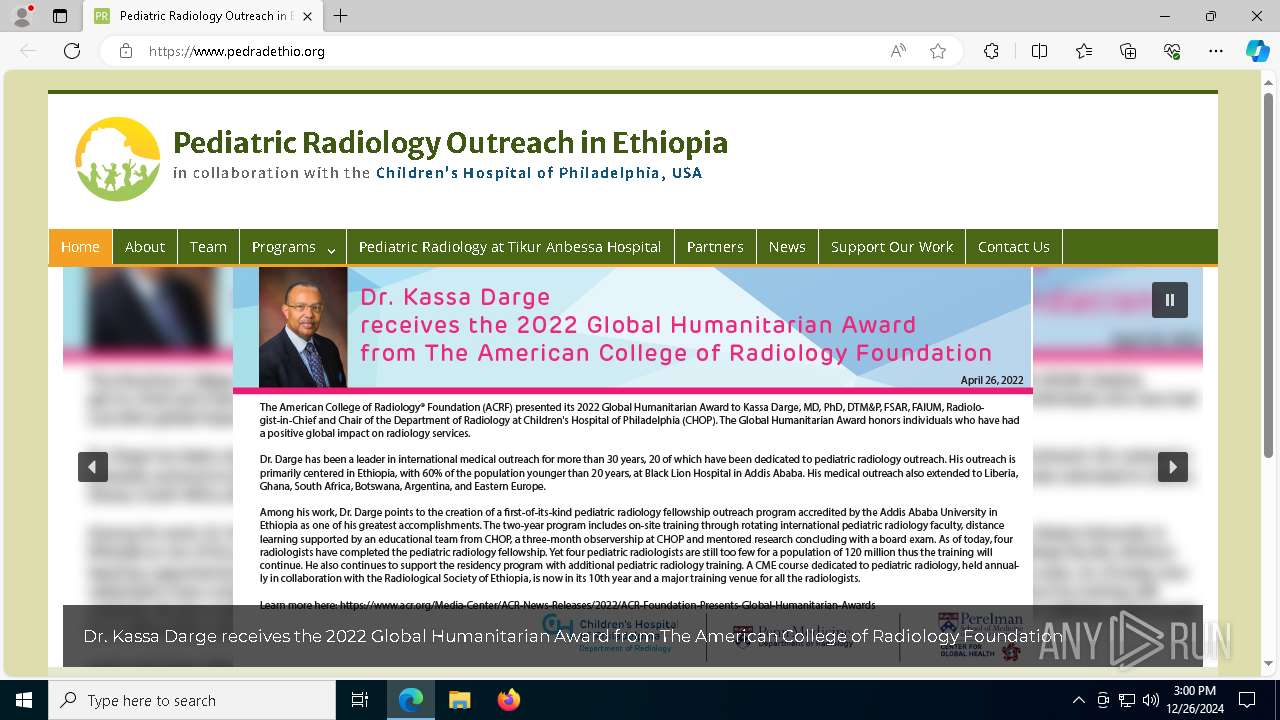Open volume control in system tray
Viewport: 1280px width, 720px height.
coord(1151,700)
